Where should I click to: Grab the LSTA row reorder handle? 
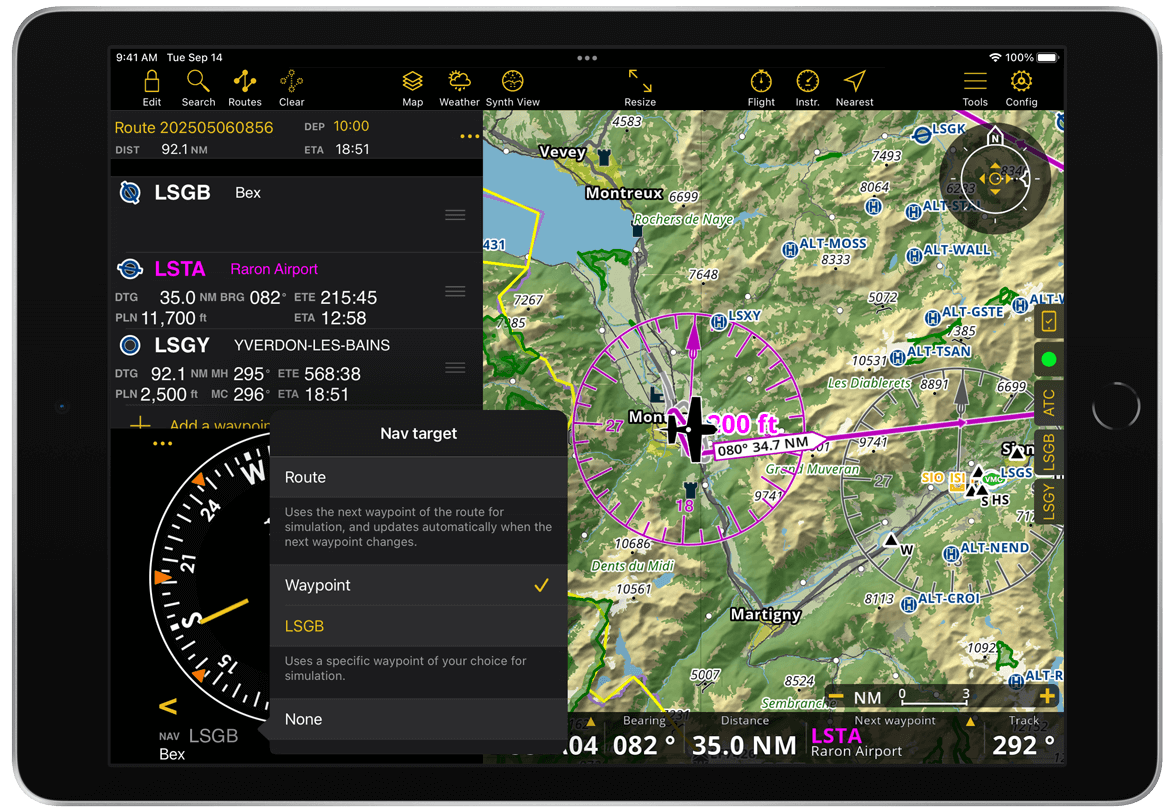455,291
